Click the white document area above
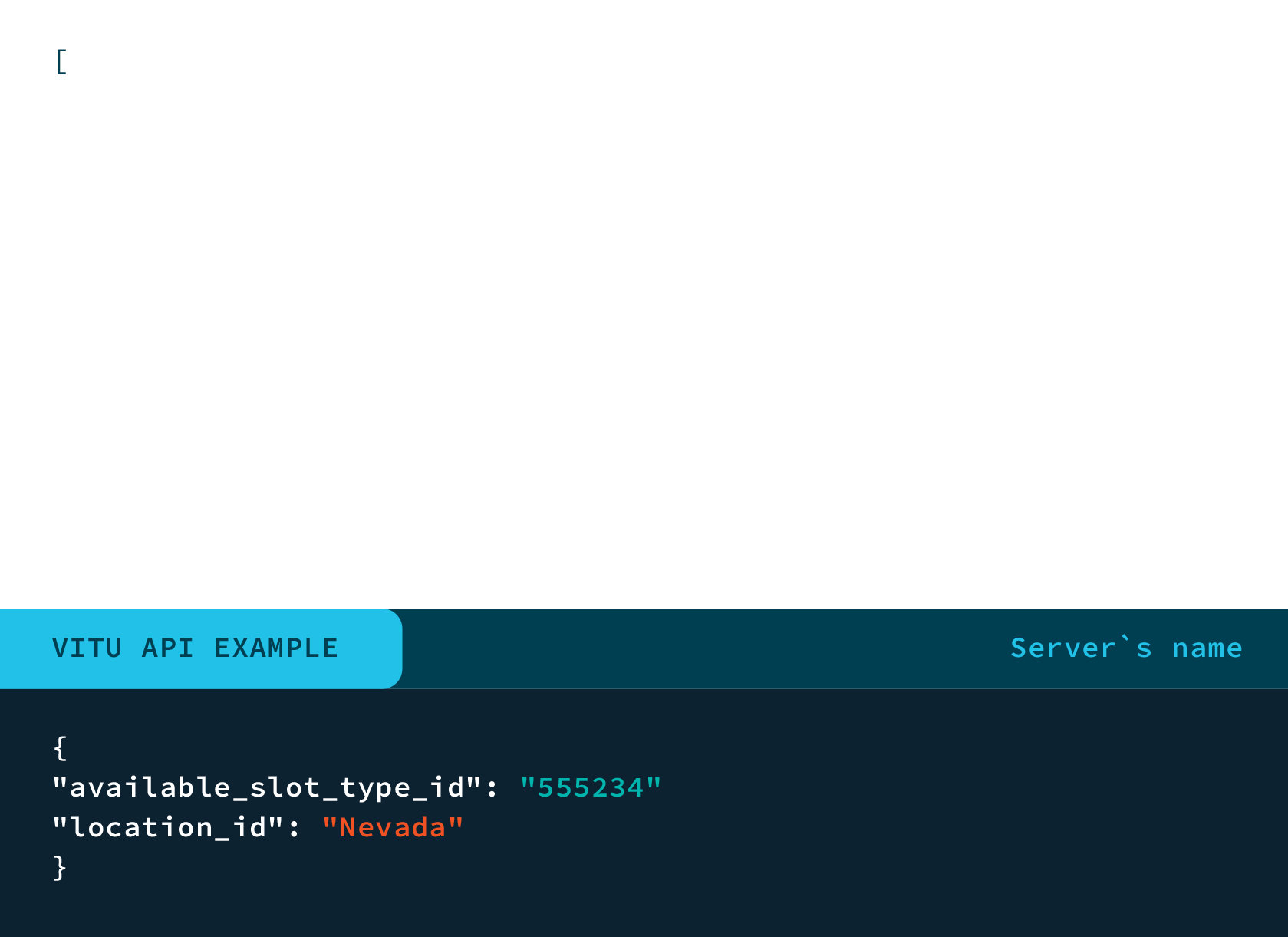The height and width of the screenshot is (937, 1288). coord(644,307)
